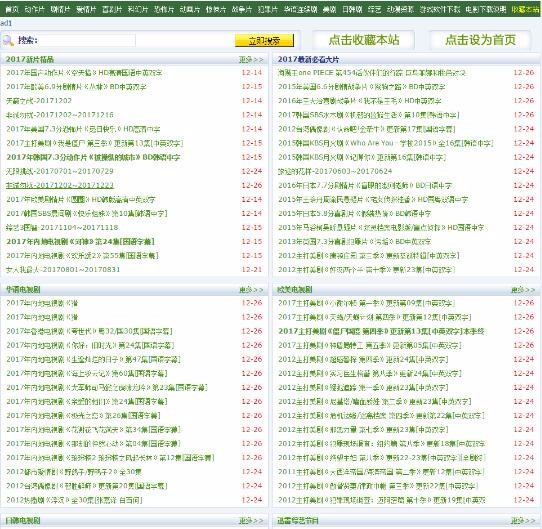Open the underlined 20171202~20171223 entry
Screen dimensions: 542x529
[x=59, y=185]
